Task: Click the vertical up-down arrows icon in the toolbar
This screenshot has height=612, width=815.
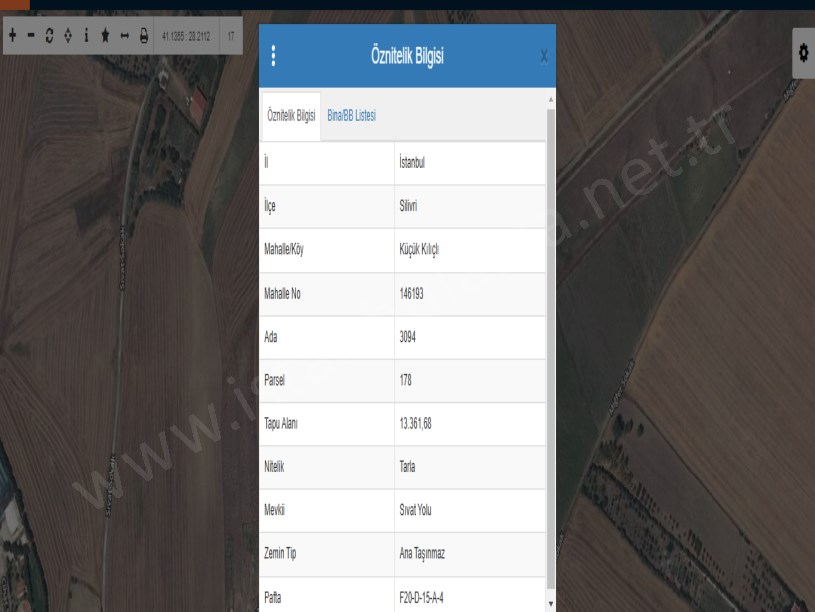Action: point(68,35)
